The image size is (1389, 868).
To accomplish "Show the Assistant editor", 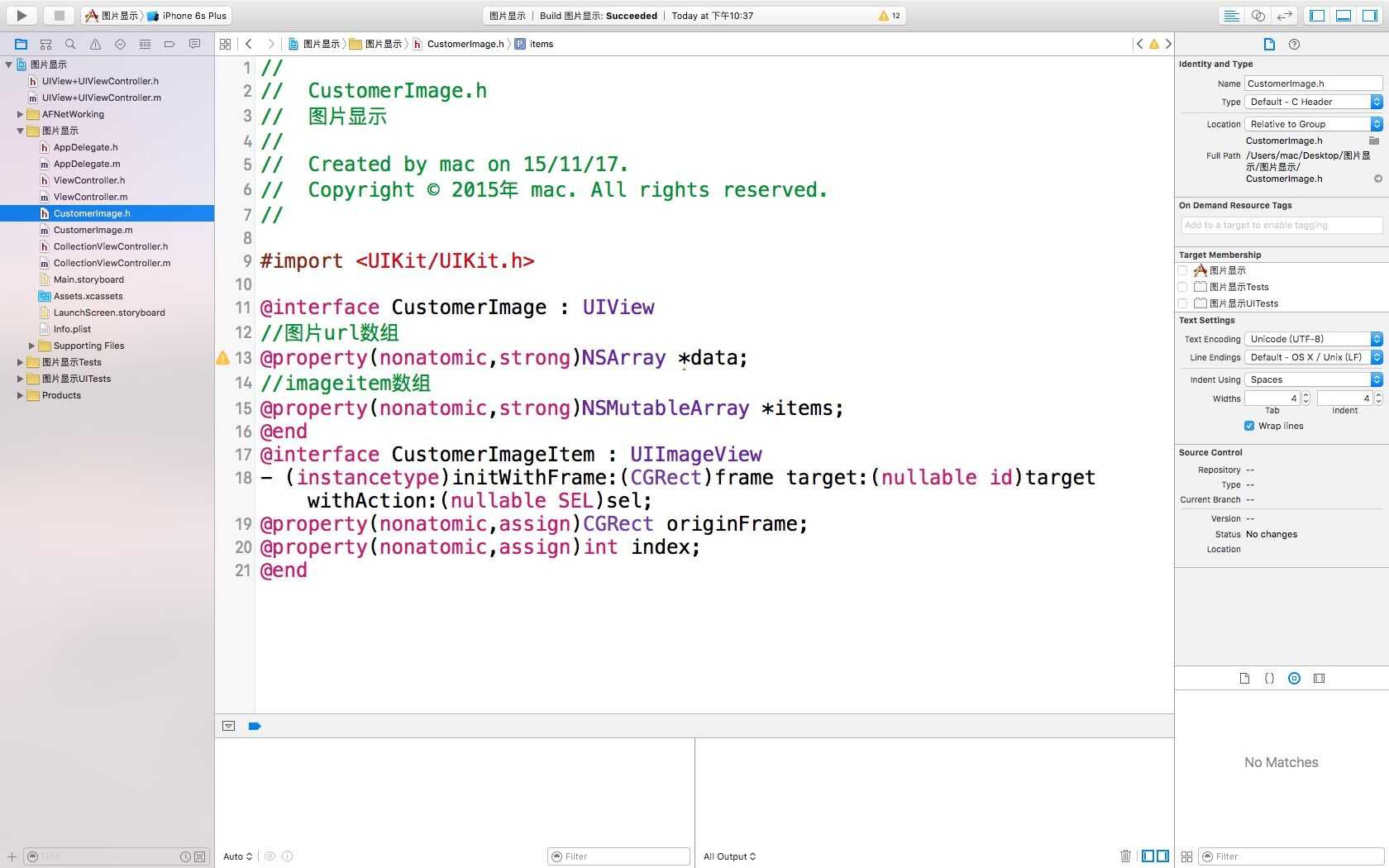I will tap(1258, 15).
